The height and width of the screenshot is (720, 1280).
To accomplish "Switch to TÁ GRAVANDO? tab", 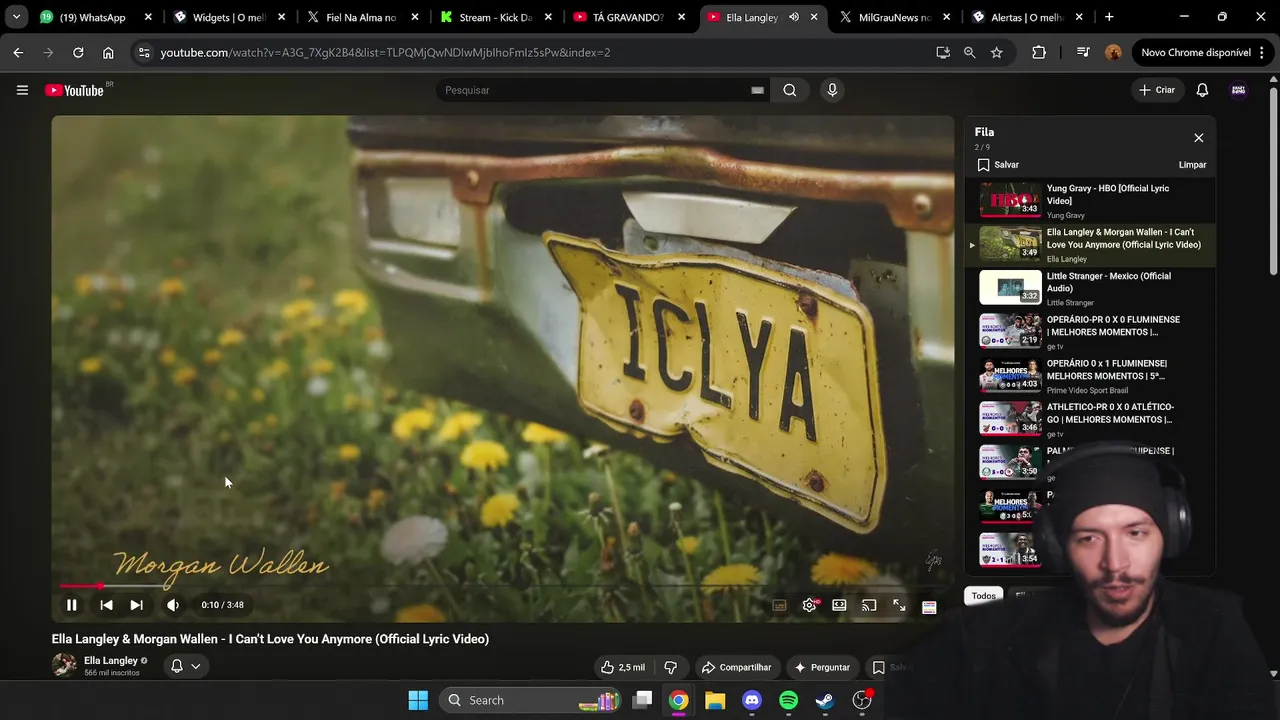I will point(628,17).
